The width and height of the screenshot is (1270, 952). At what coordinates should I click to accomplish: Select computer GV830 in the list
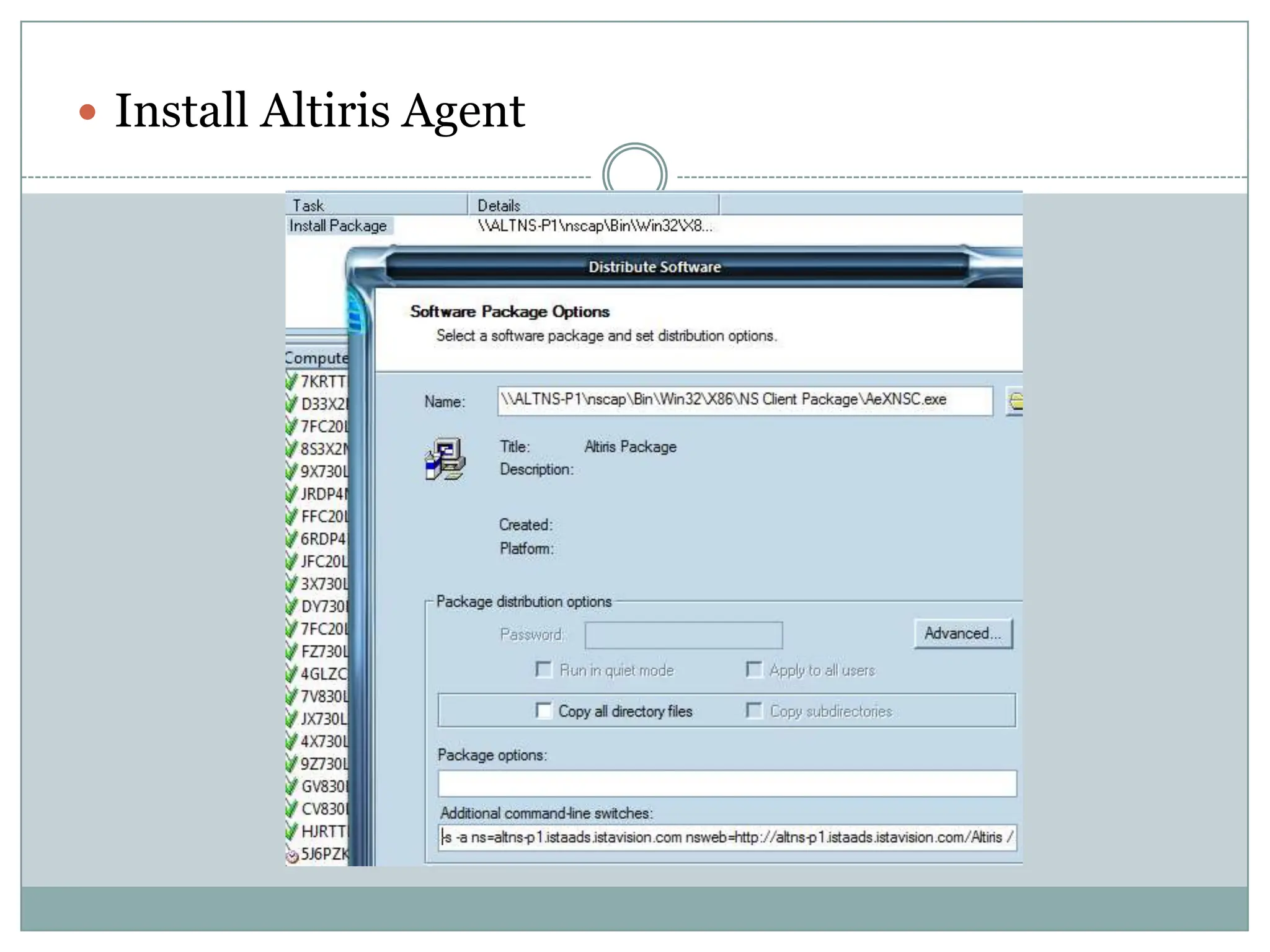[x=324, y=787]
